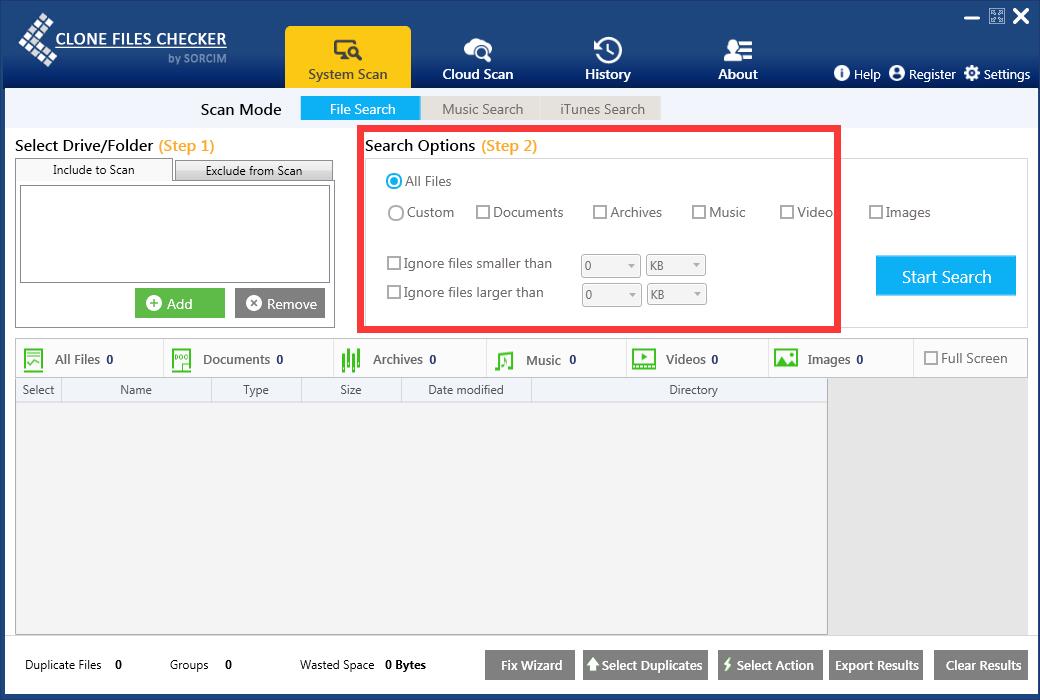Image resolution: width=1040 pixels, height=700 pixels.
Task: Open the About tab
Action: pos(738,59)
